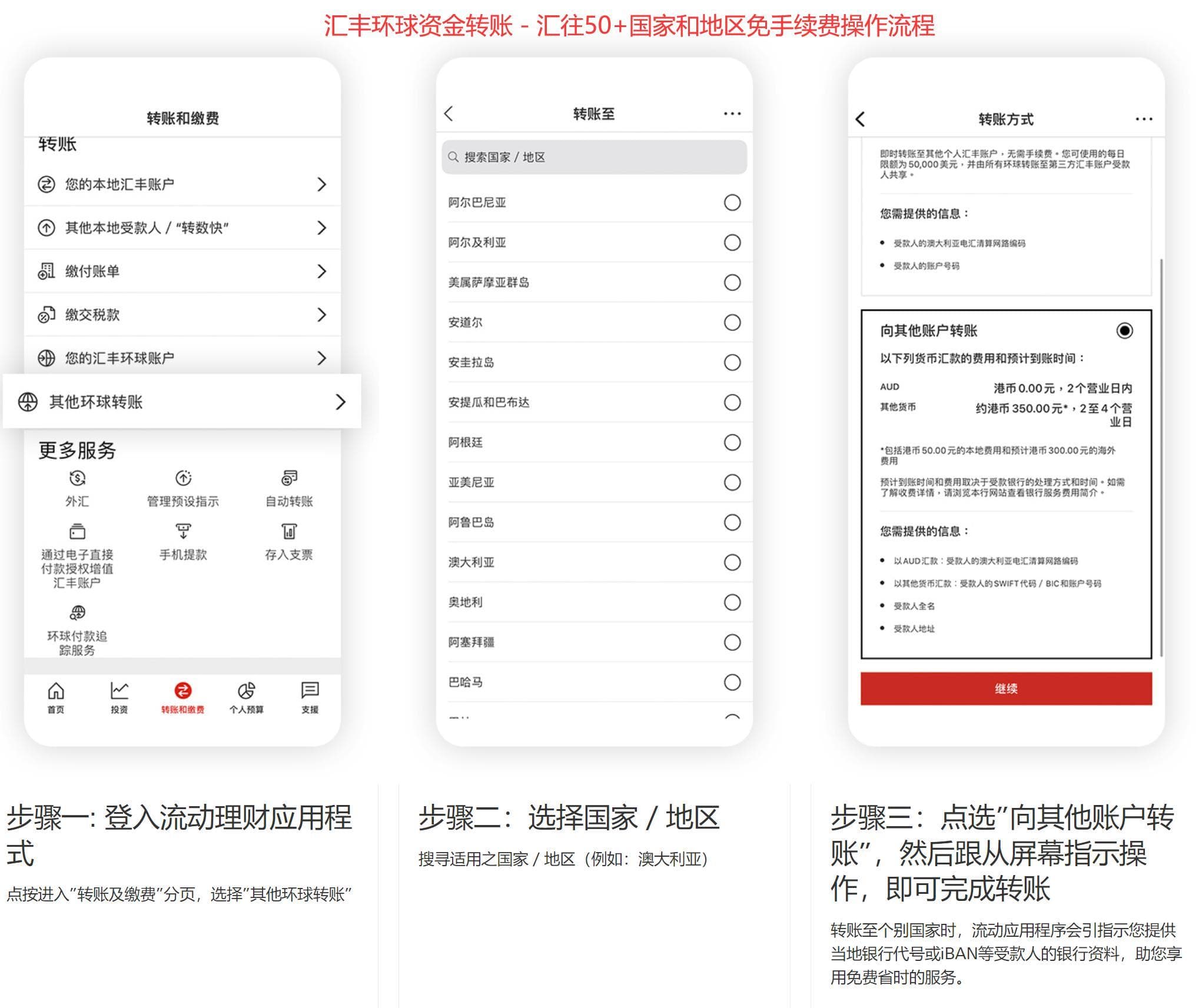Image resolution: width=1202 pixels, height=1008 pixels.
Task: Click the red 继续 continue button
Action: [1006, 688]
